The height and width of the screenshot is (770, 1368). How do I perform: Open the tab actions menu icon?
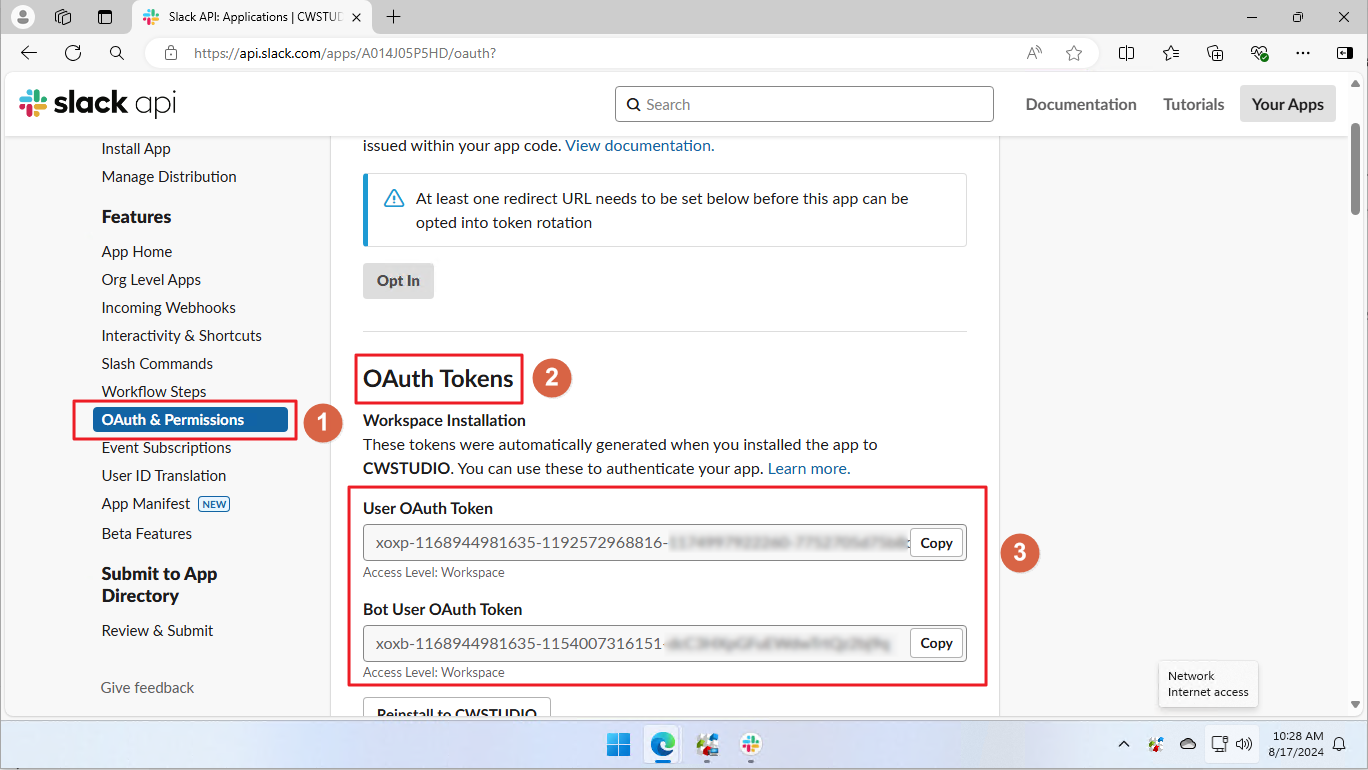[105, 17]
